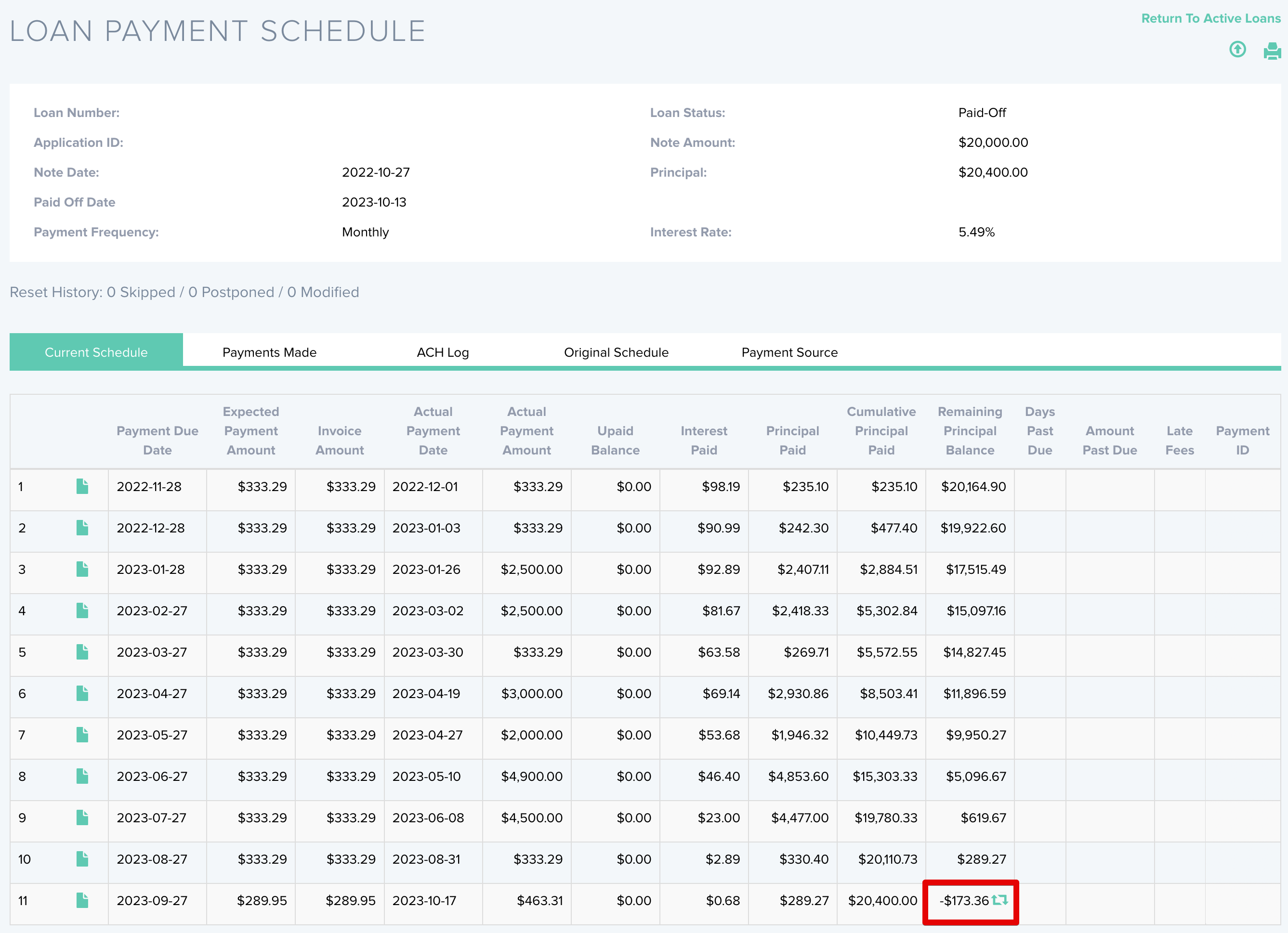Click Payment Due Date column header
This screenshot has width=1288, height=933.
(158, 441)
